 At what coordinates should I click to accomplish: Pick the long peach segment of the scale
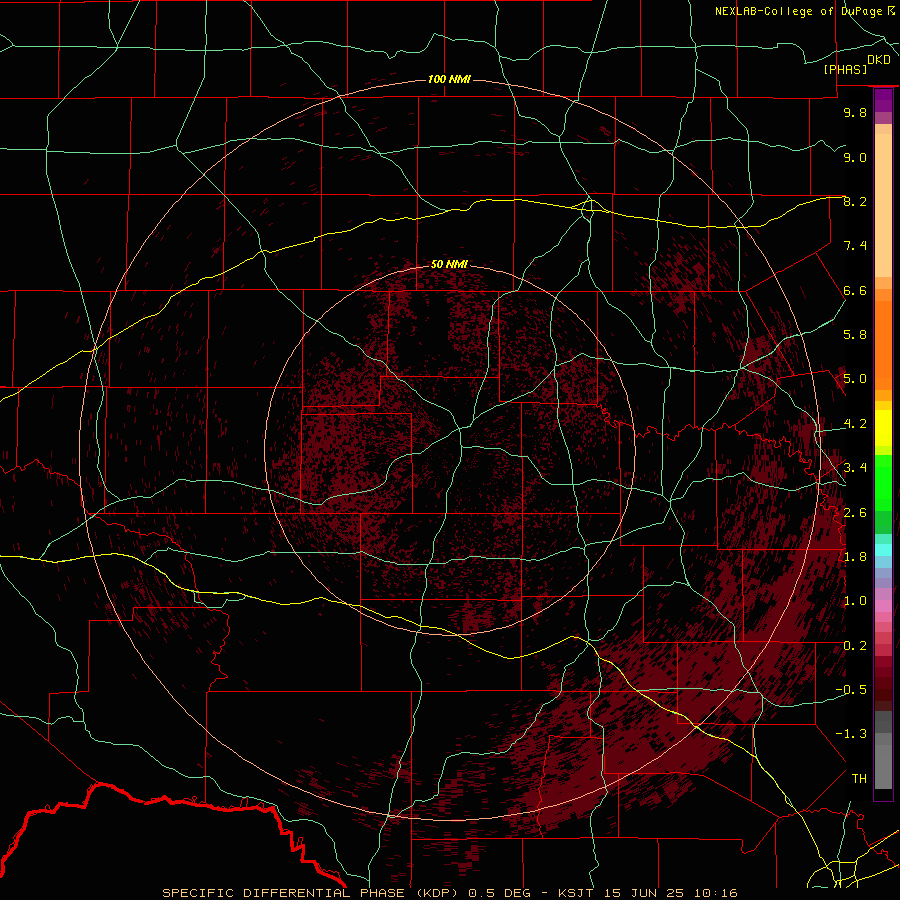pyautogui.click(x=883, y=206)
